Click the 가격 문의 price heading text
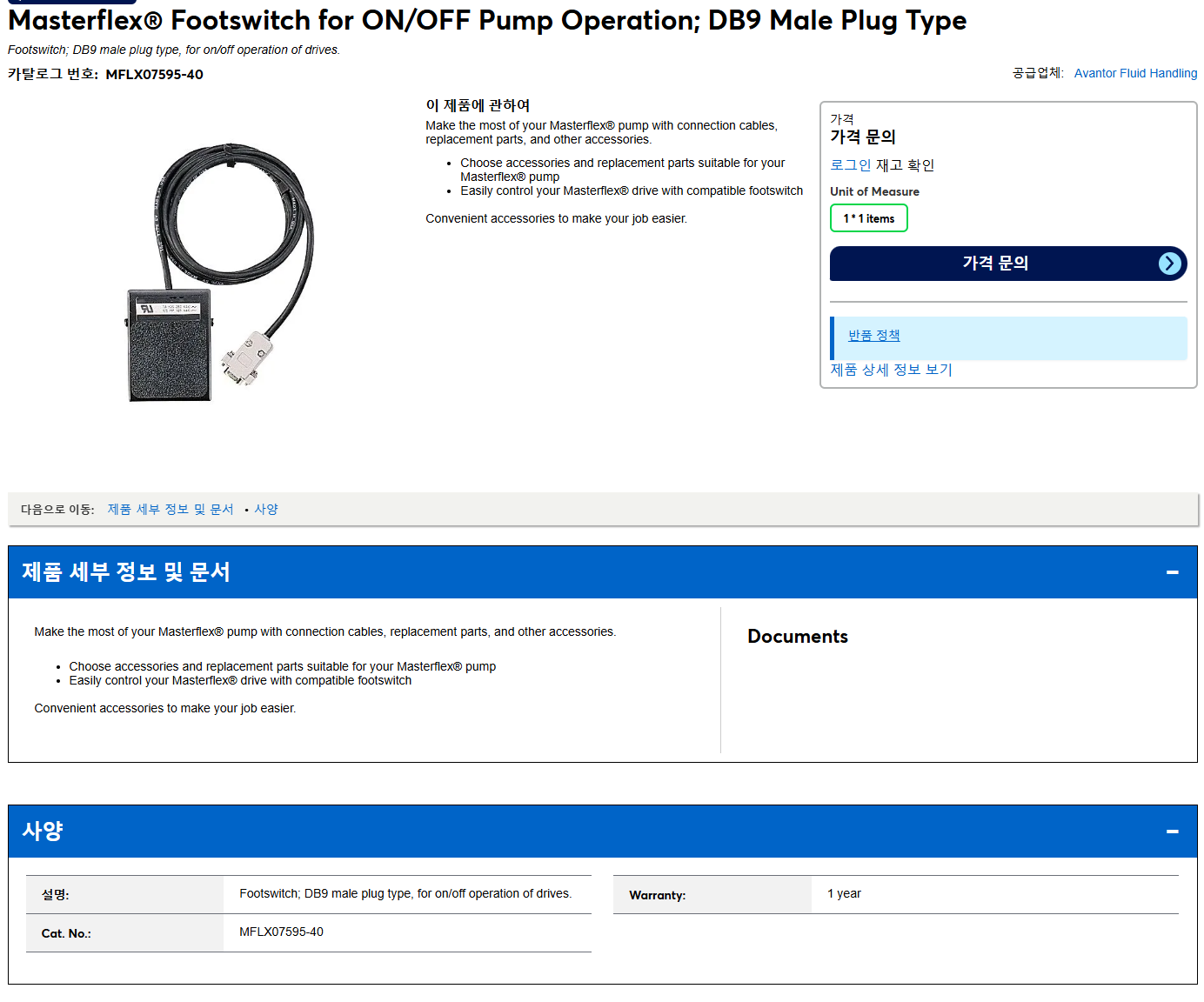 862,137
